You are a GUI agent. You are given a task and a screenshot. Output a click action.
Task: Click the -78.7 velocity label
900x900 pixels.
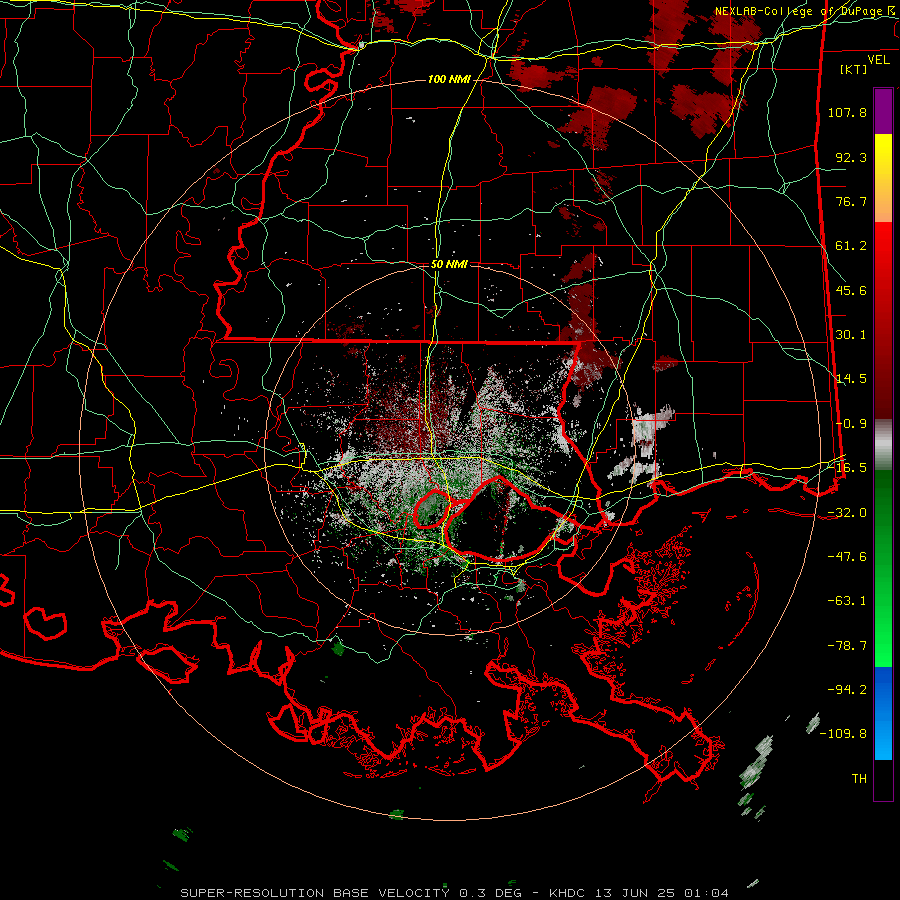coord(847,646)
